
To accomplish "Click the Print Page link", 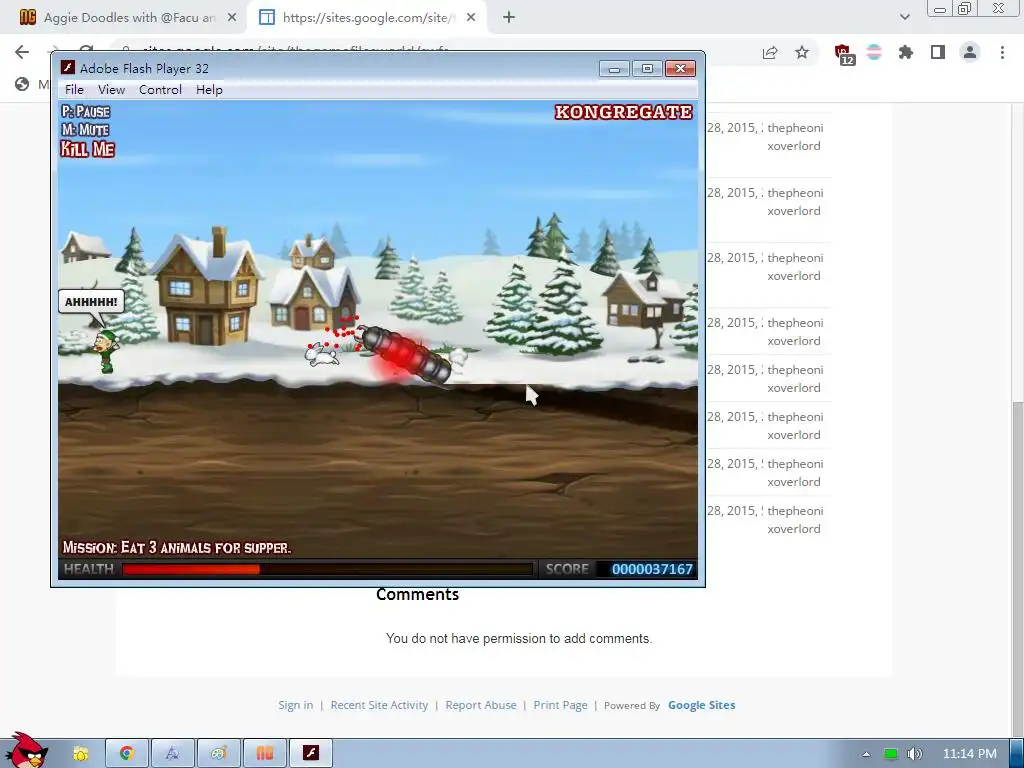I will coord(560,705).
